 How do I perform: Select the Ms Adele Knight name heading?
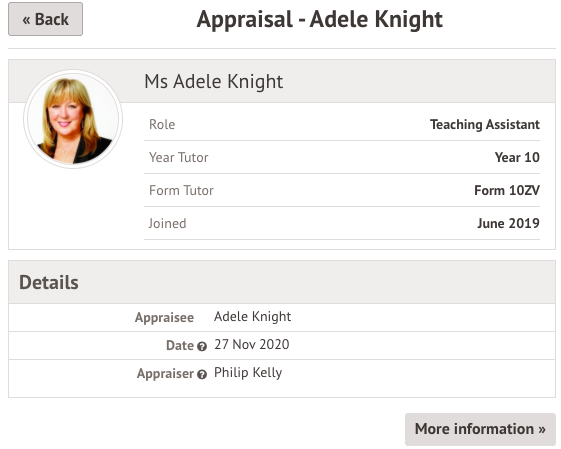click(214, 81)
